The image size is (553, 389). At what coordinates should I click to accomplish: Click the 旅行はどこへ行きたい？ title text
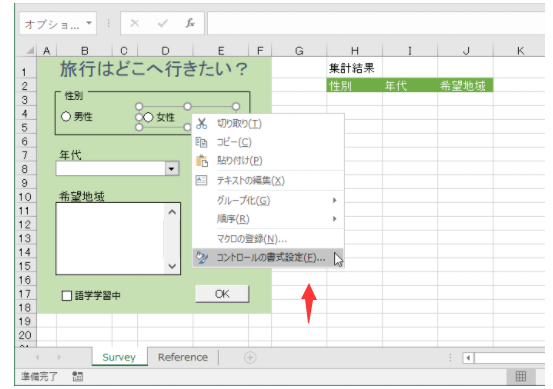[x=154, y=68]
